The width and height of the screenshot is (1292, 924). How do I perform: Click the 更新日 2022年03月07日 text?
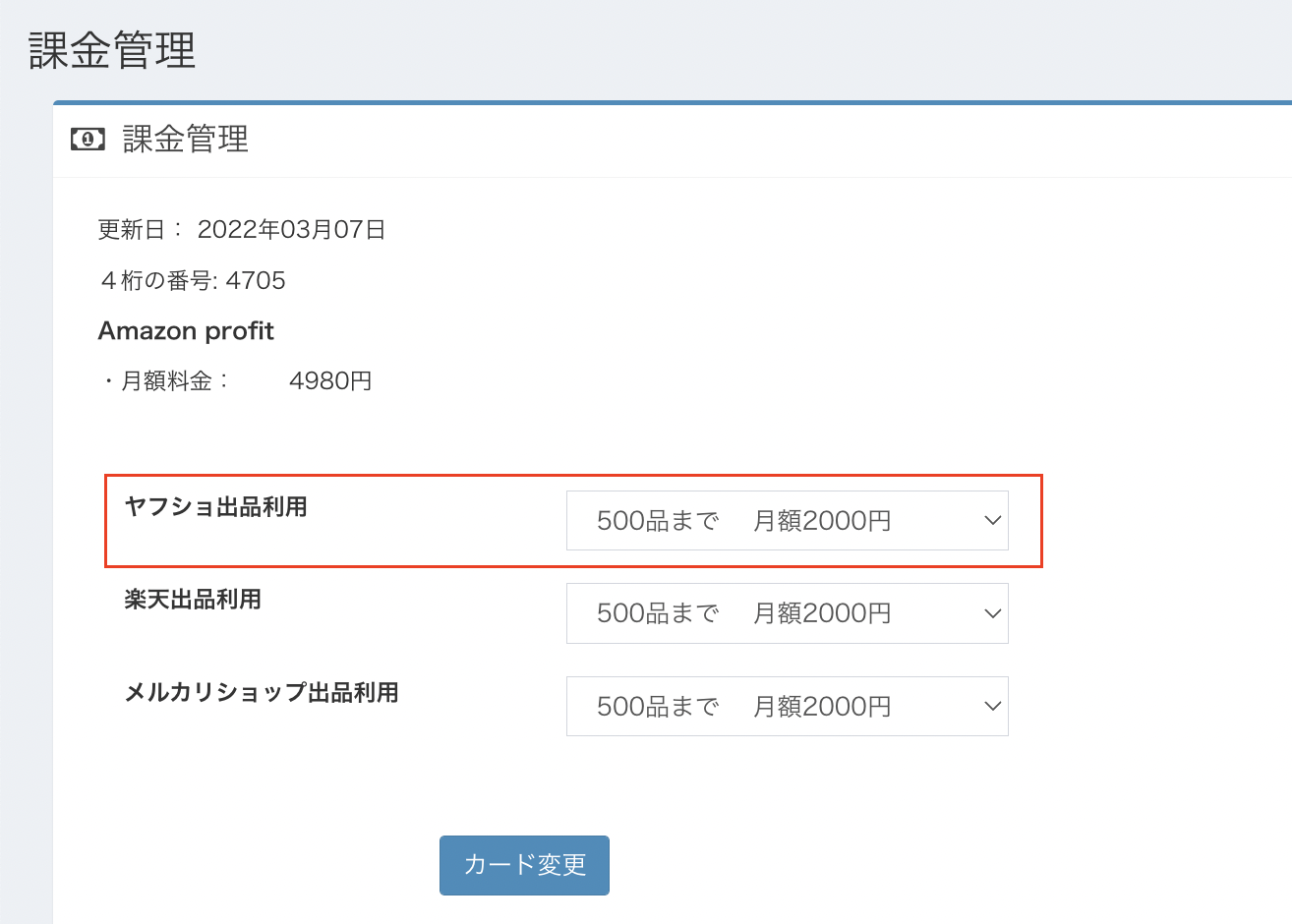tap(242, 230)
